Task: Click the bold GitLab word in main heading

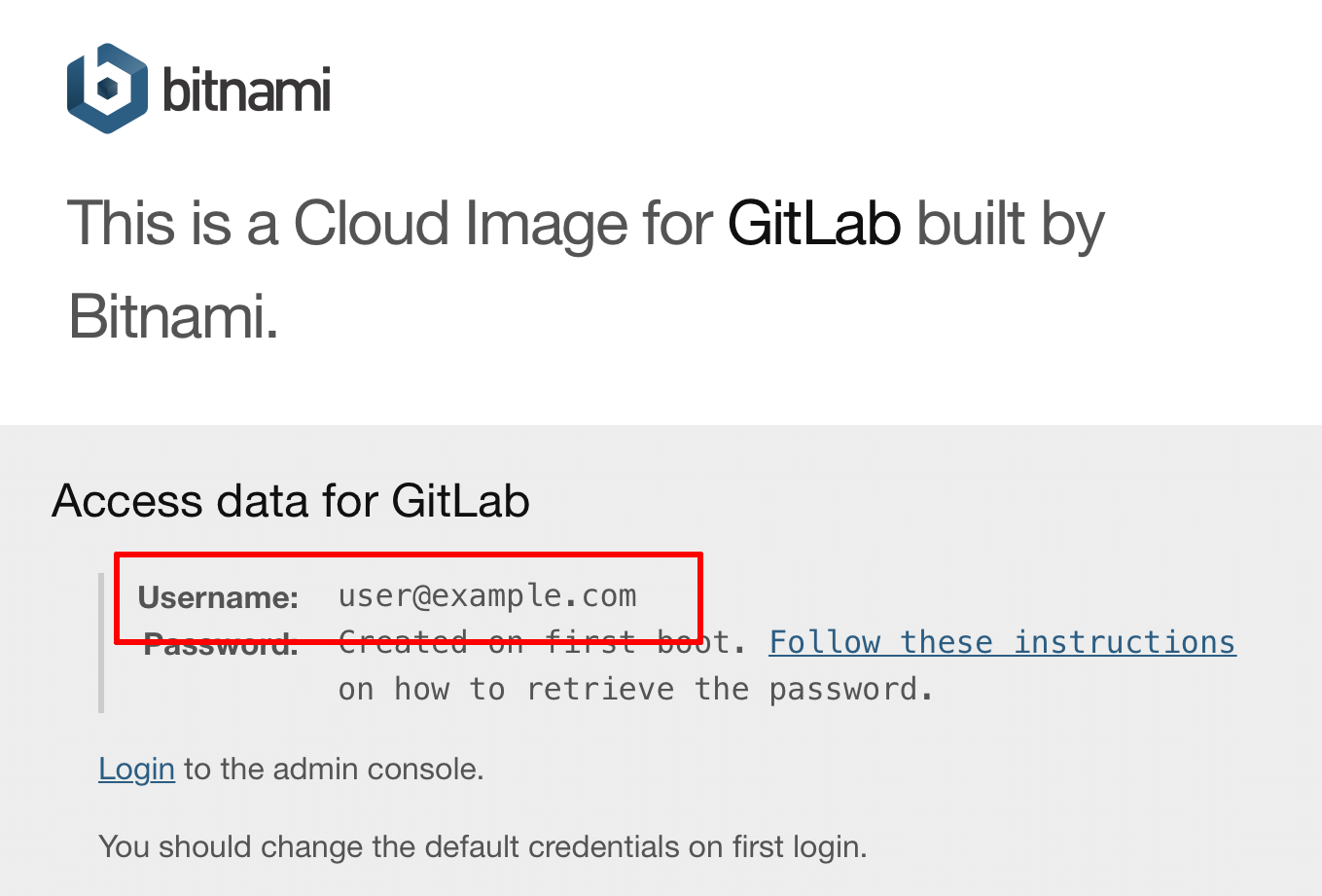Action: click(814, 224)
